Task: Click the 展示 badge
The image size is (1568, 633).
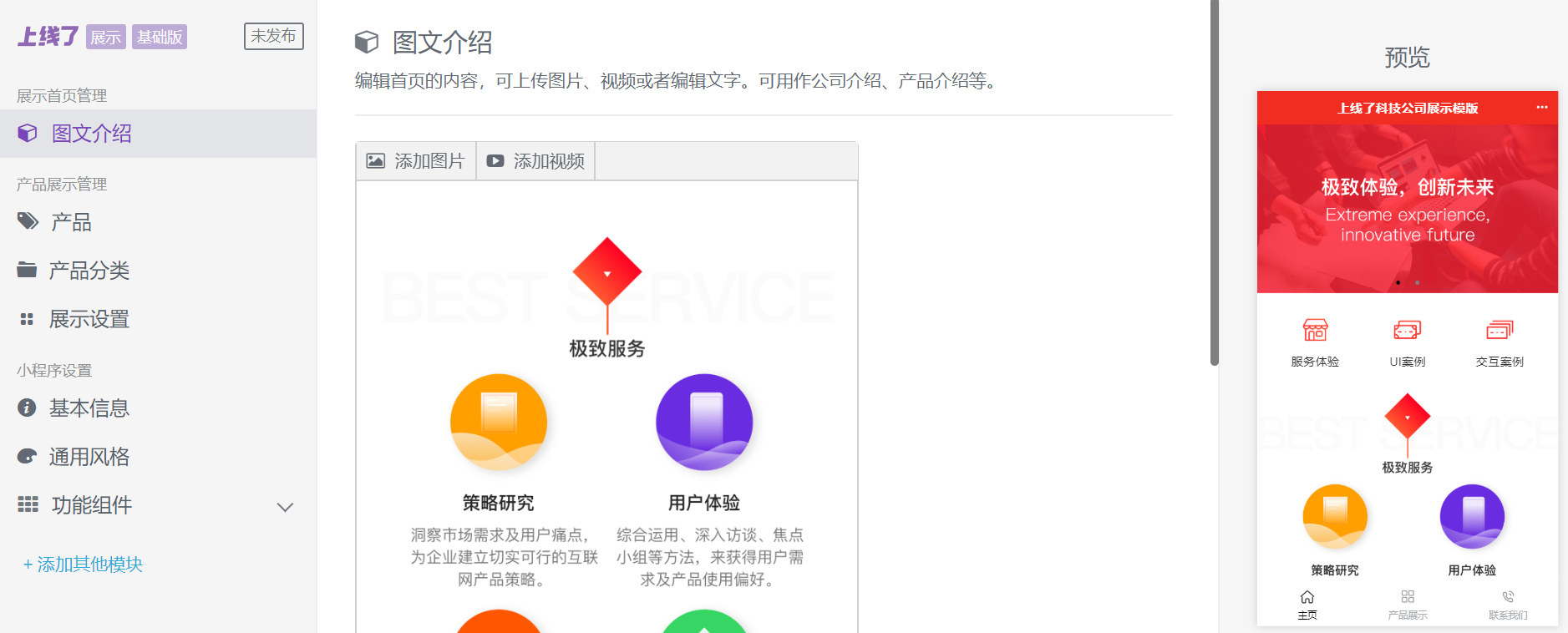Action: coord(106,37)
